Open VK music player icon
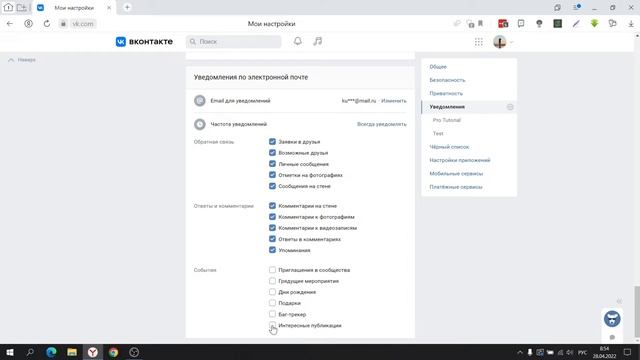 point(318,41)
